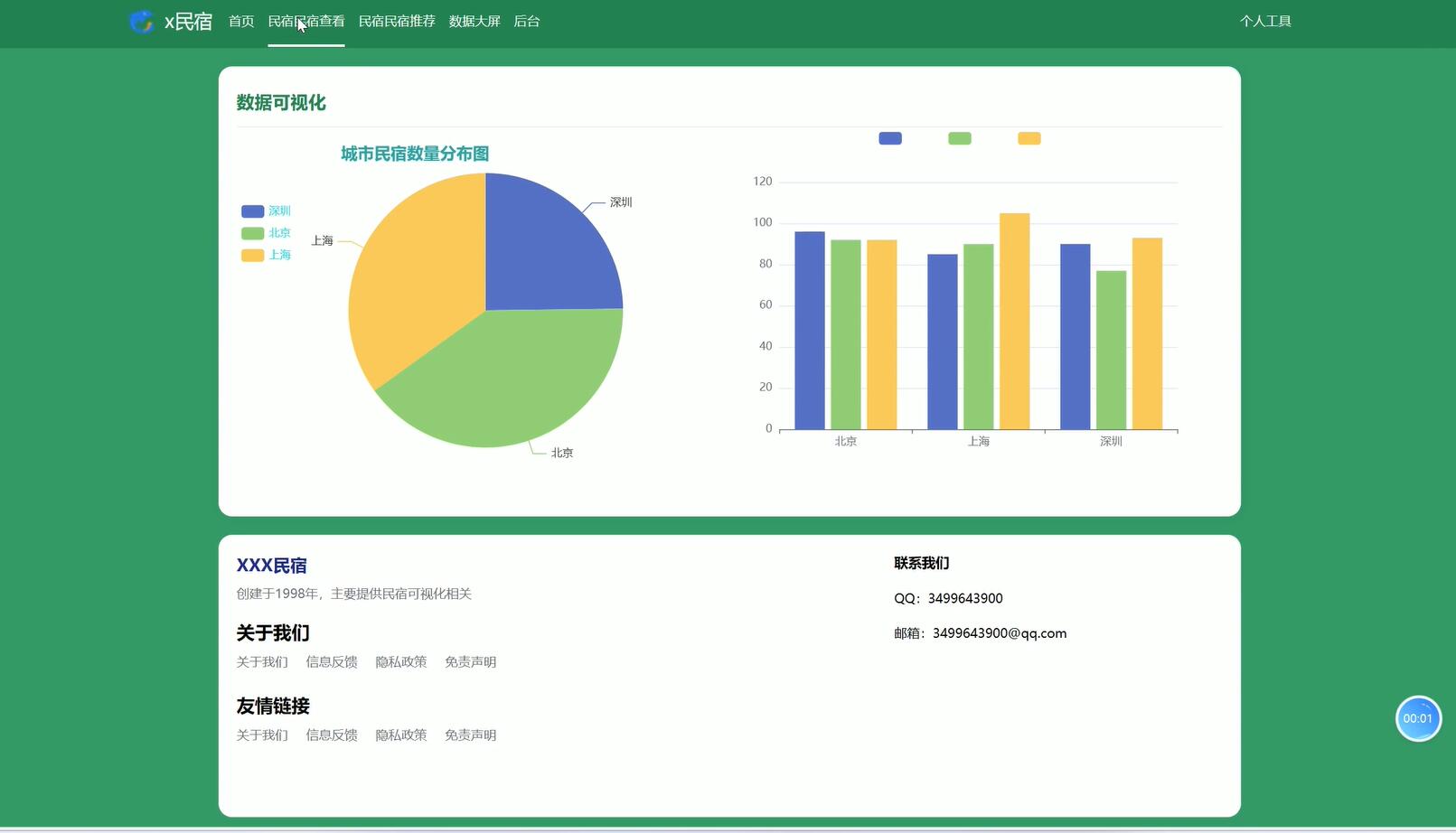Toggle the 深圳 pie legend item

[266, 211]
